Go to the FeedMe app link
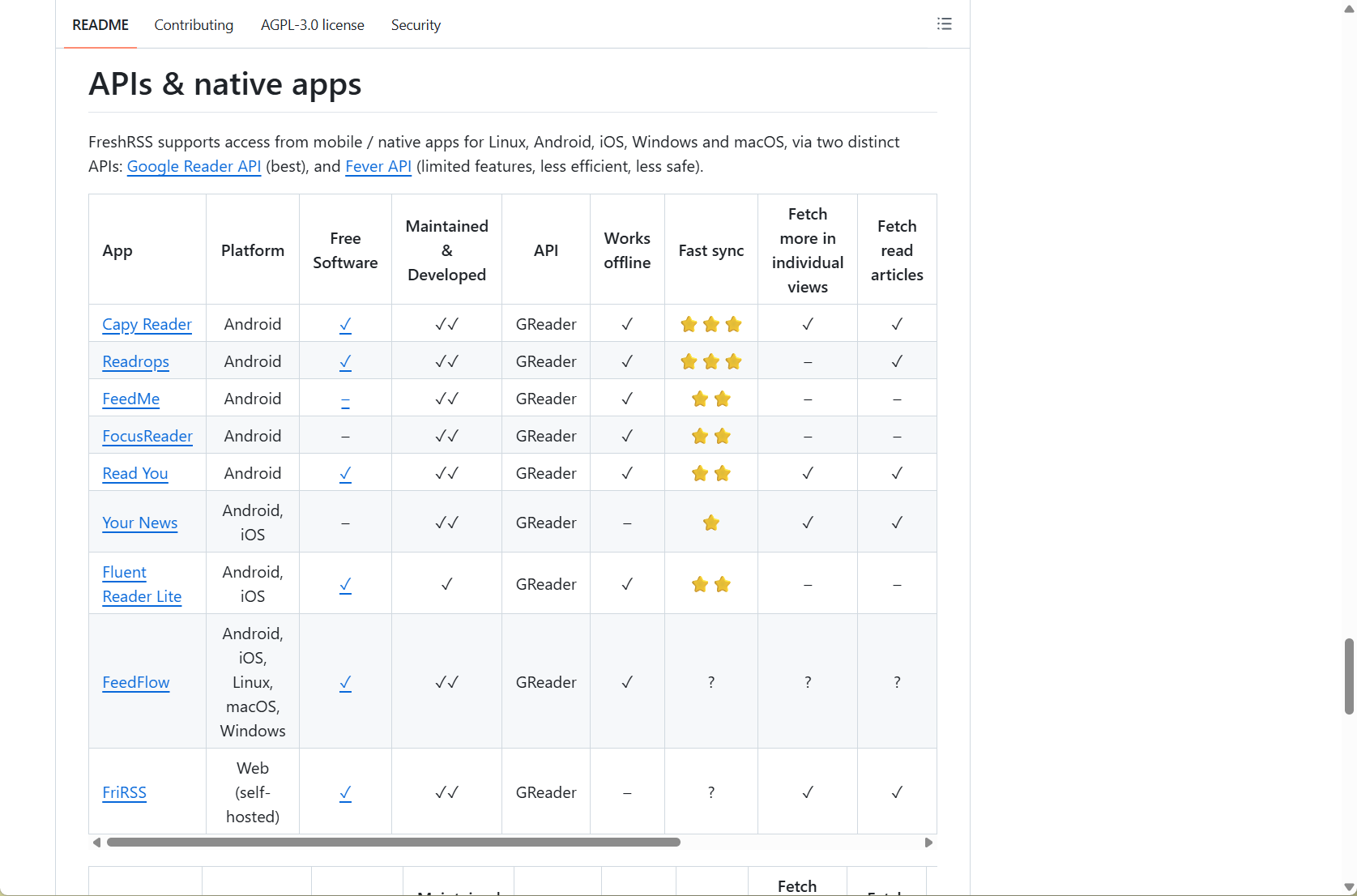Screen dimensions: 1357x896 [130, 399]
